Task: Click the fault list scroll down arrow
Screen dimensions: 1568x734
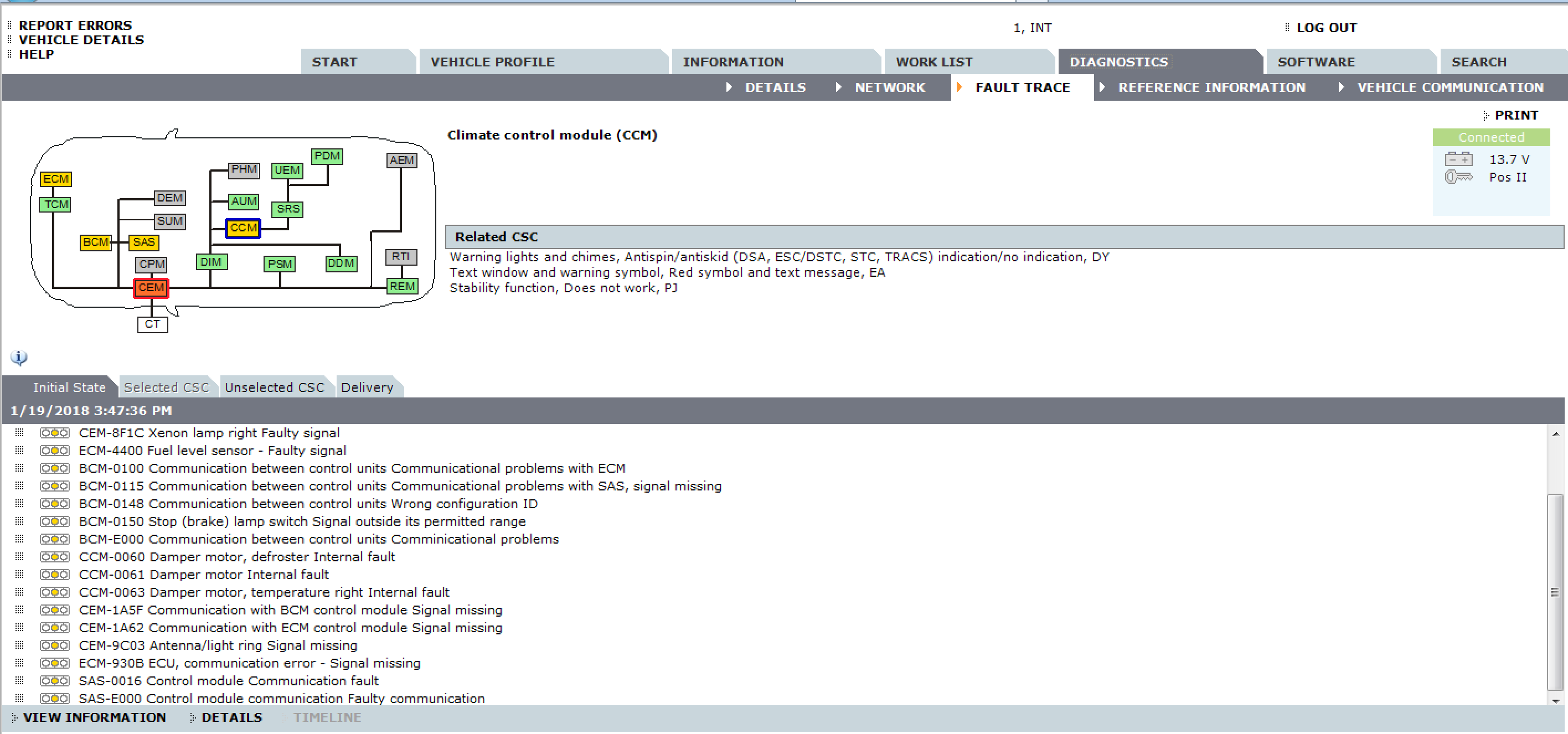Action: (x=1555, y=701)
